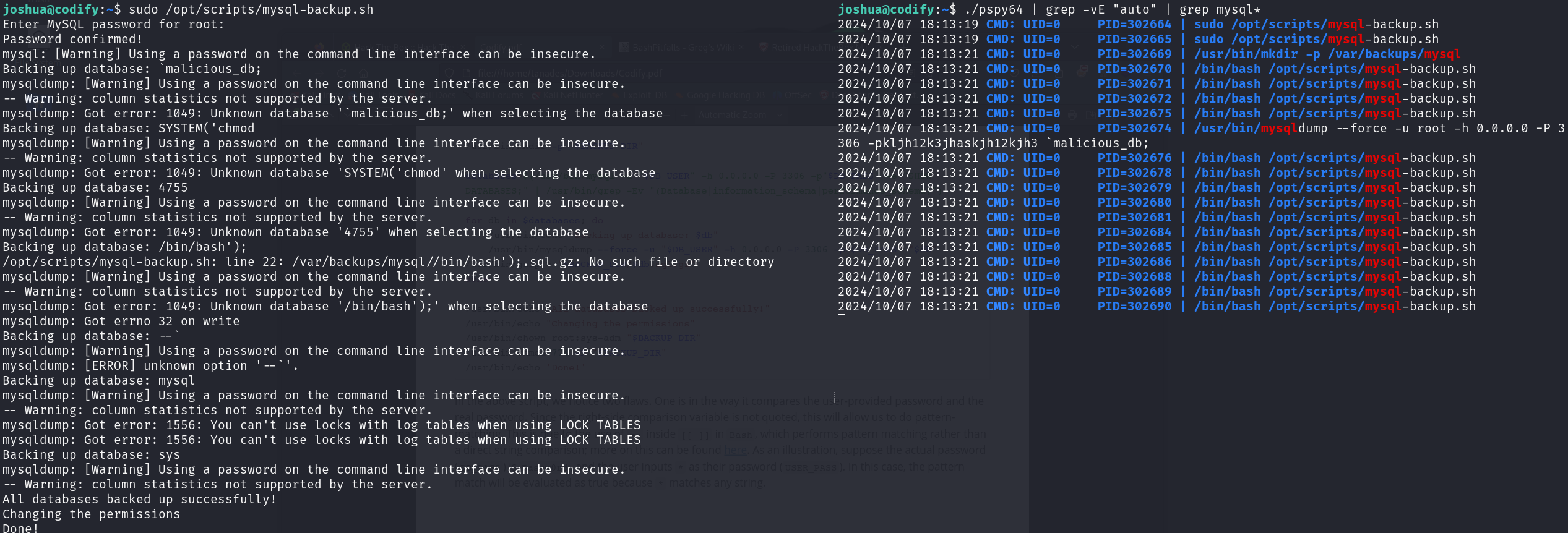This screenshot has height=533, width=1568.
Task: Click PID=302672 in the pspy output
Action: [x=1135, y=98]
